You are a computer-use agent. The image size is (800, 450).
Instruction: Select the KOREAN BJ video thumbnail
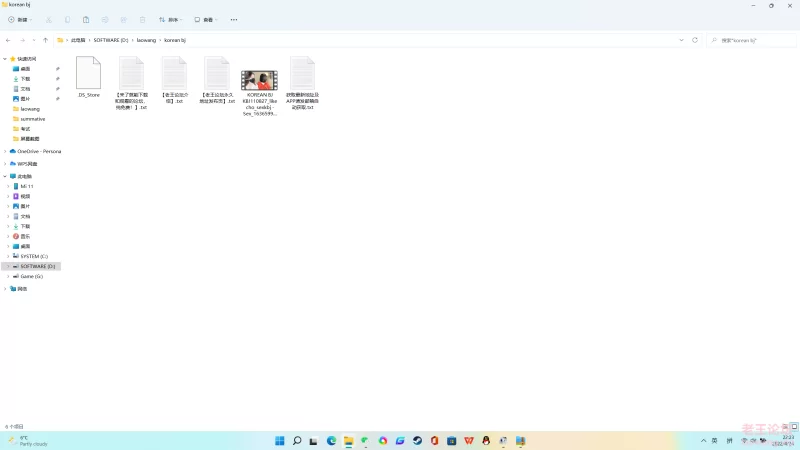259,81
